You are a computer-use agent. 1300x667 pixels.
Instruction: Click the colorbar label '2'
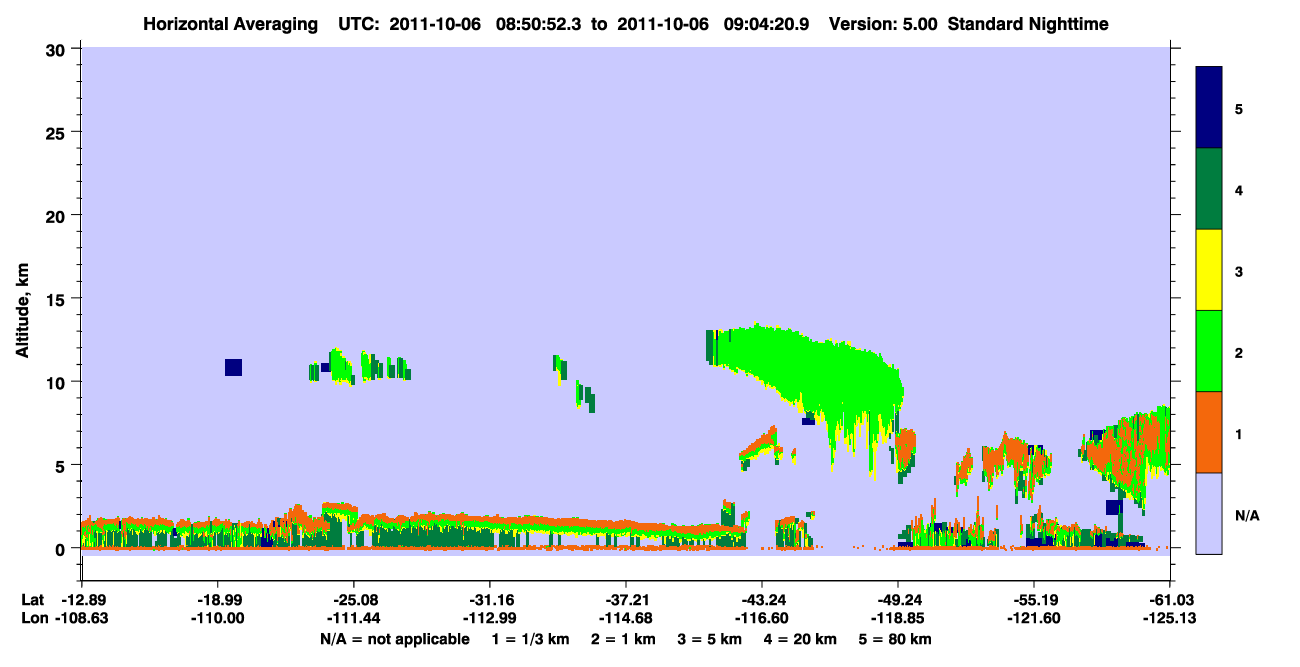(1239, 352)
